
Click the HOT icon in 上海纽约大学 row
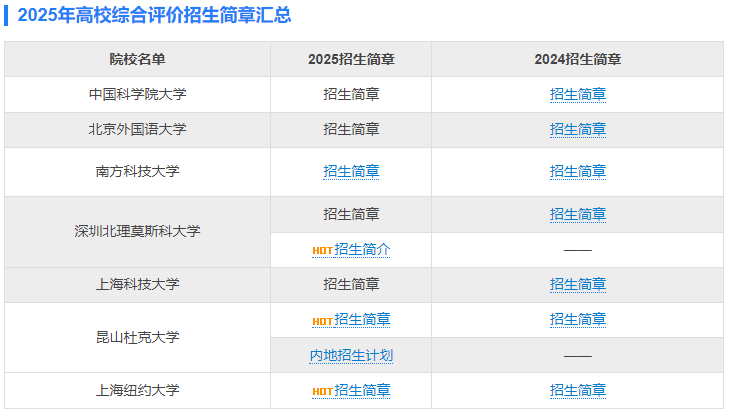click(322, 392)
